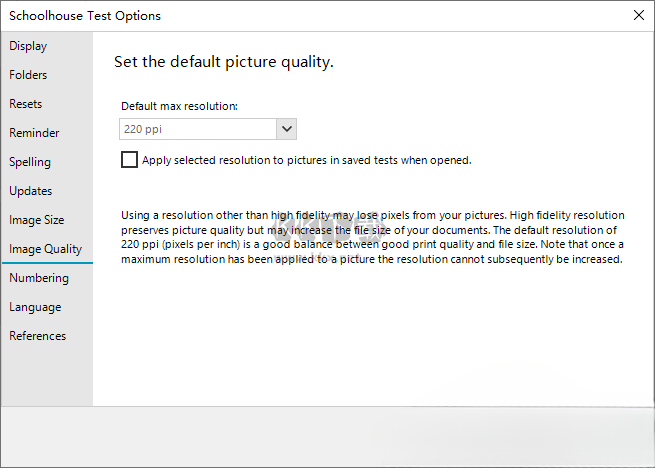Select the Resets tab
Screen dimensions: 655x468
pos(26,104)
